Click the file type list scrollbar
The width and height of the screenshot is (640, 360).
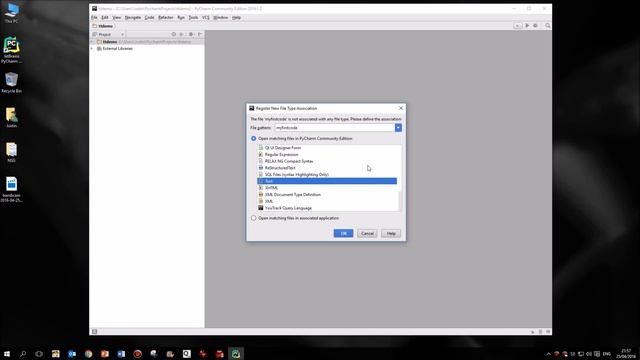point(399,200)
